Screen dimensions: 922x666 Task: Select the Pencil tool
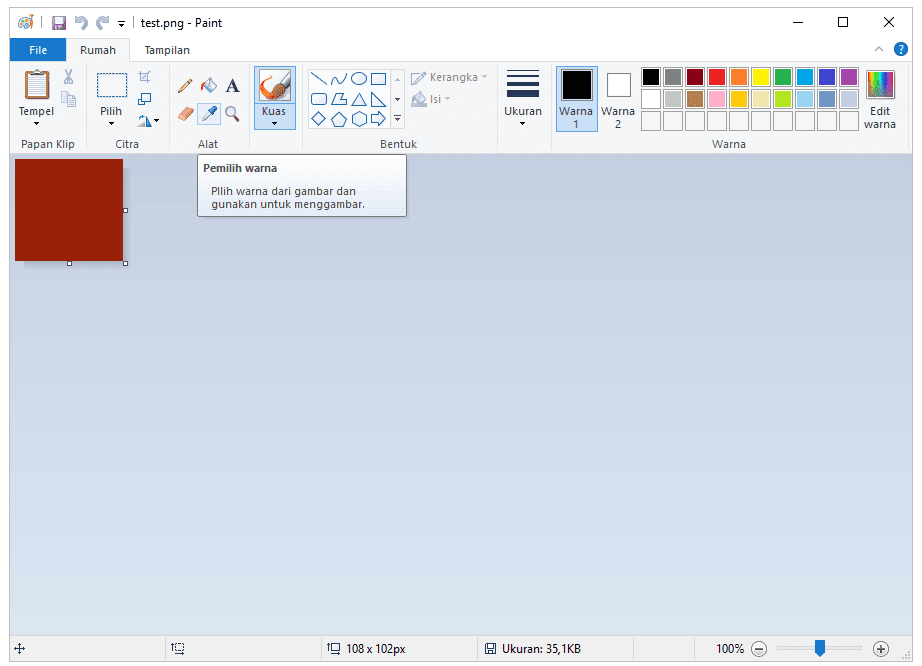pyautogui.click(x=185, y=86)
